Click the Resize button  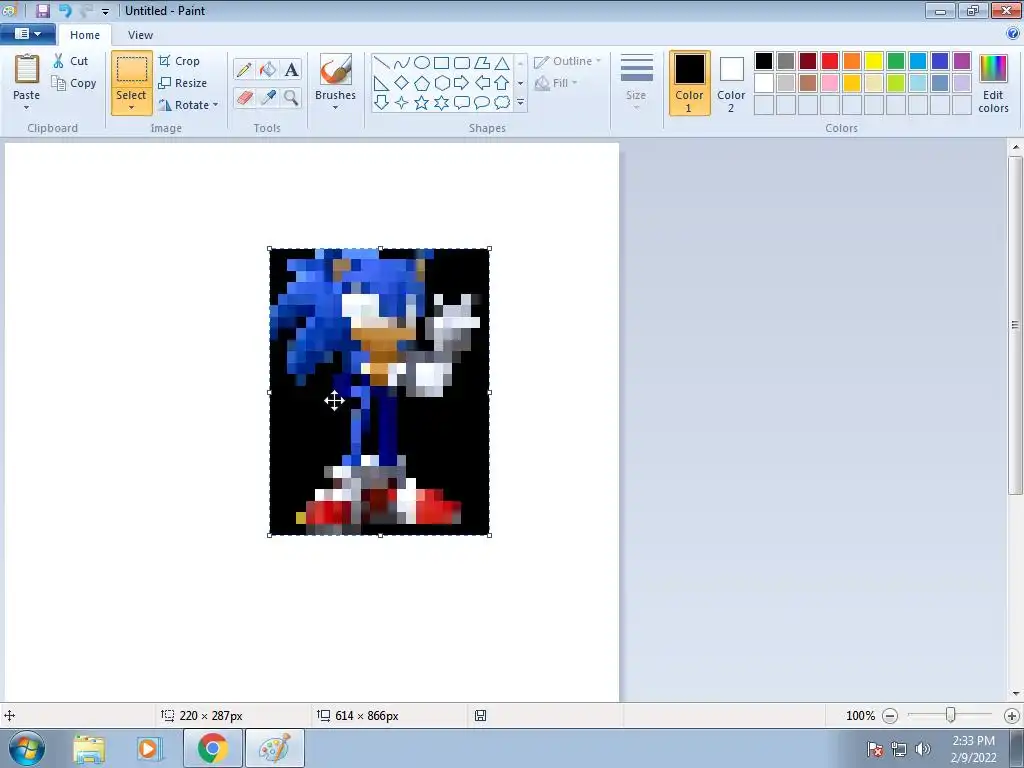(x=183, y=83)
